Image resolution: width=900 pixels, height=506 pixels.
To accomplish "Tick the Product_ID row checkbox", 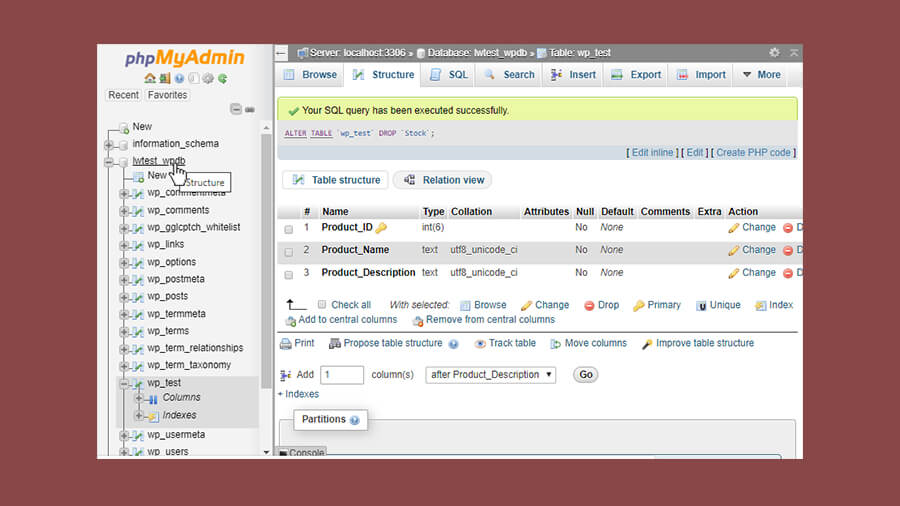I will coord(289,229).
